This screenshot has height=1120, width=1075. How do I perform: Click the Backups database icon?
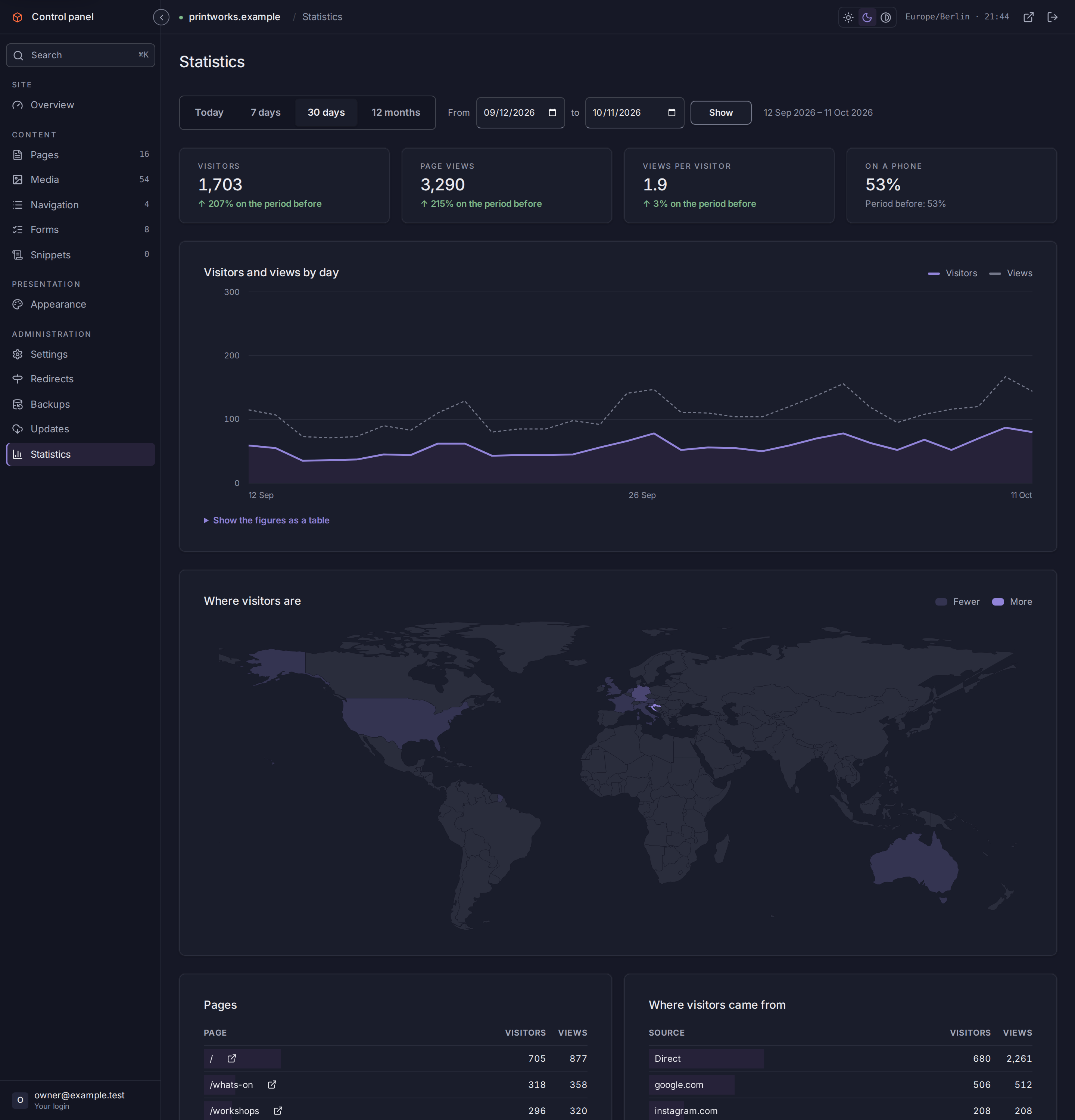[18, 404]
